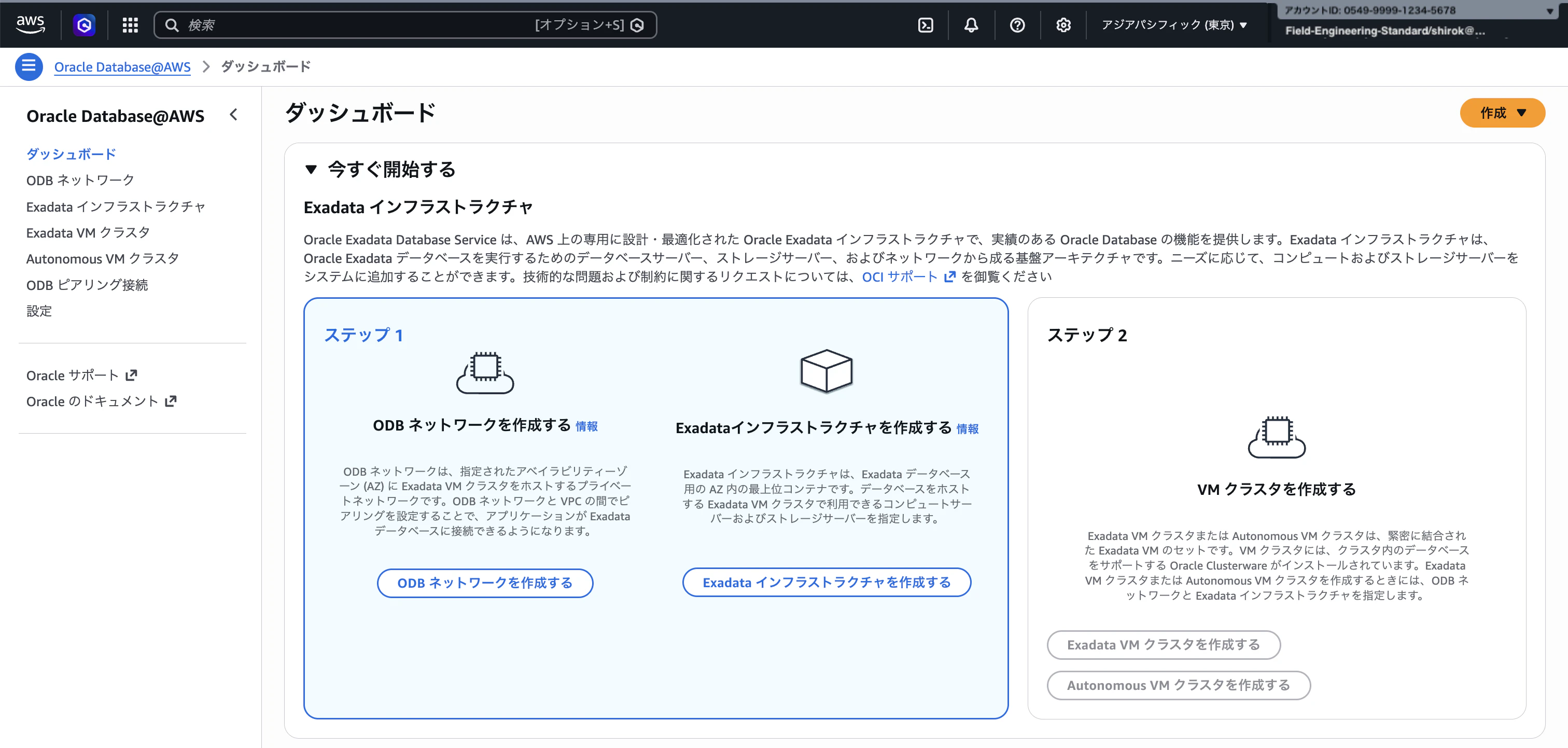Open CloudShell terminal icon
The image size is (1568, 748).
(x=925, y=25)
